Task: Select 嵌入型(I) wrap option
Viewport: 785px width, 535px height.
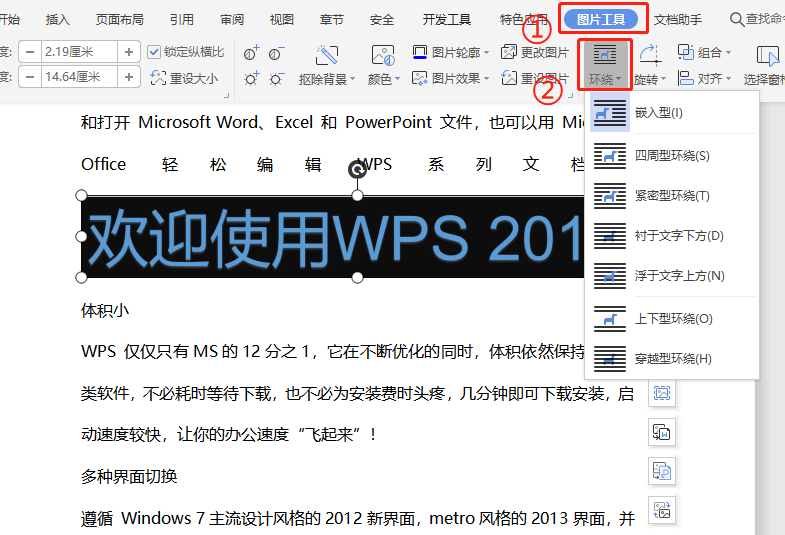Action: 672,113
